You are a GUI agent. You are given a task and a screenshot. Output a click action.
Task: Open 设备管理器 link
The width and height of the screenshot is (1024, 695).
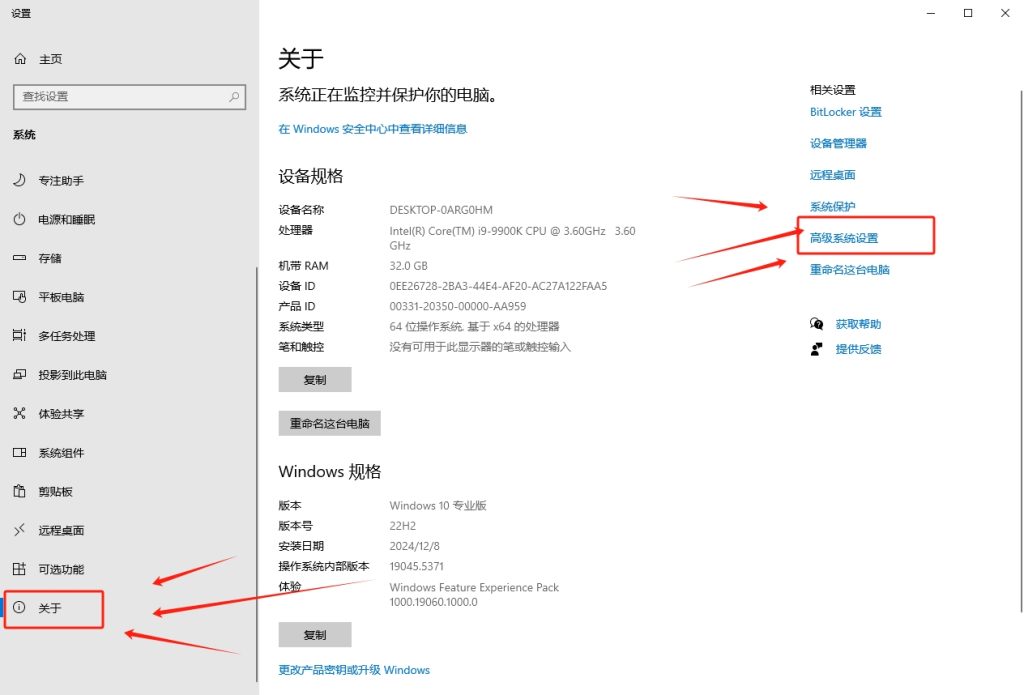pyautogui.click(x=838, y=143)
